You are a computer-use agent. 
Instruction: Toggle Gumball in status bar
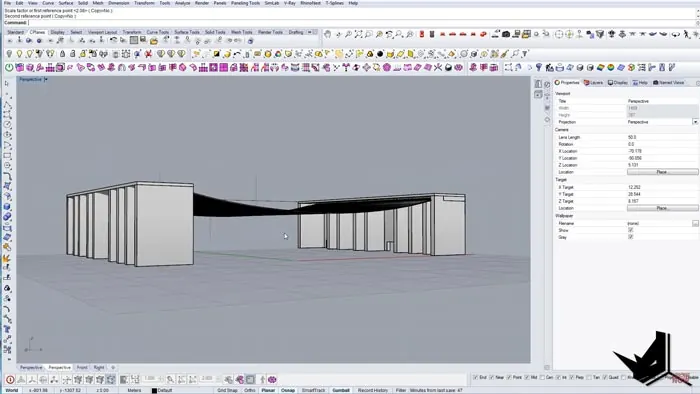pos(341,390)
